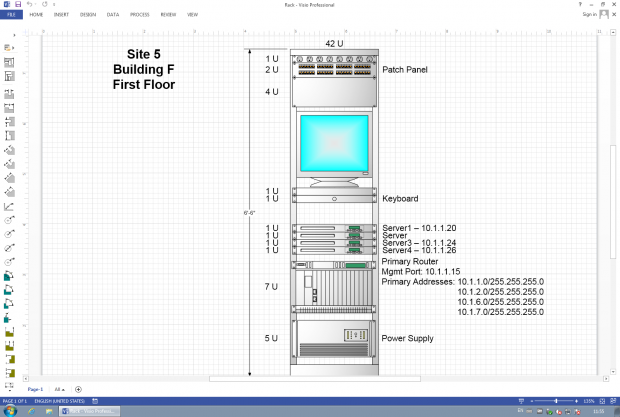This screenshot has height=417, width=620.
Task: Open the FILE tab
Action: pyautogui.click(x=11, y=15)
